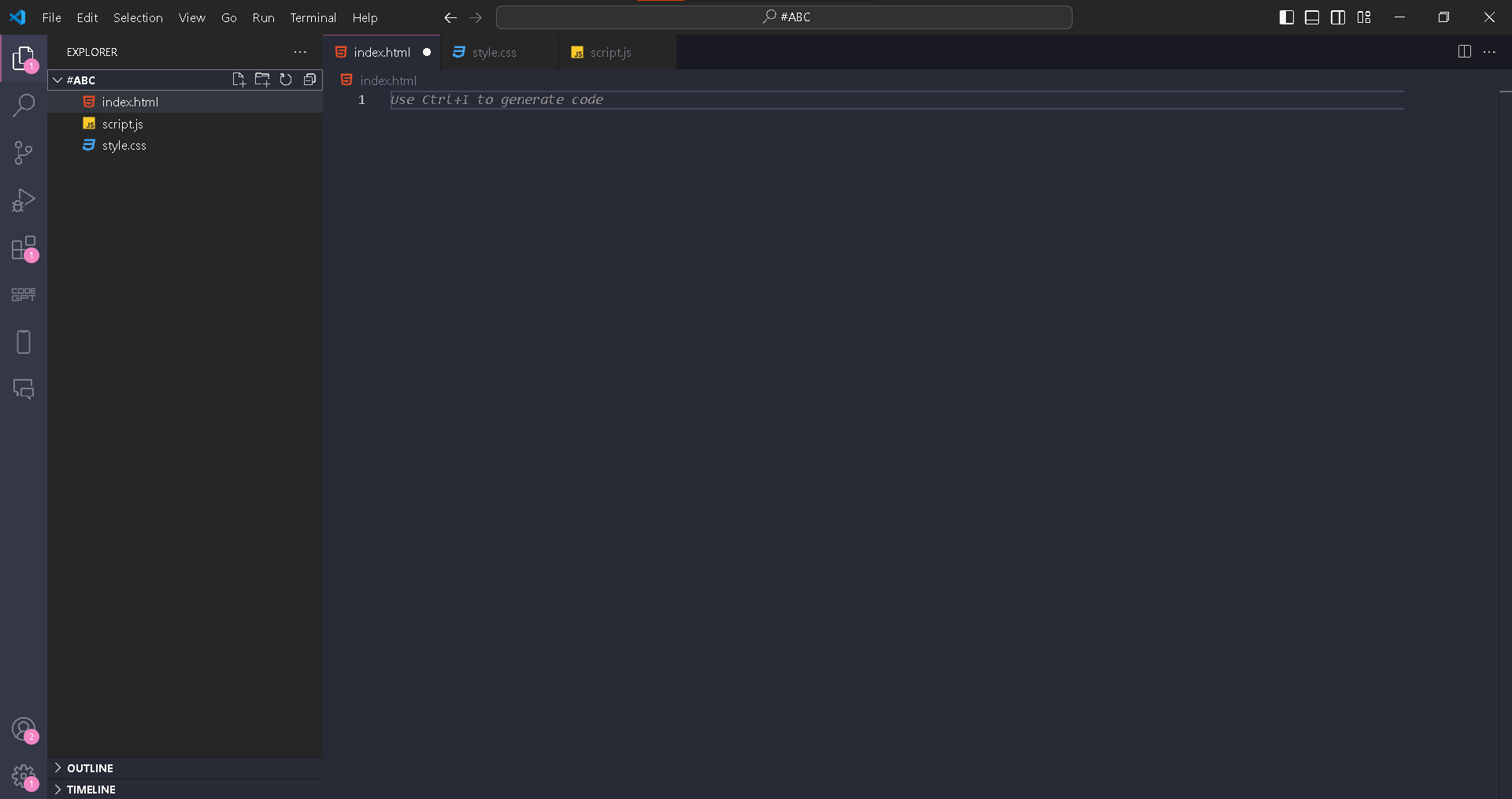Viewport: 1512px width, 799px height.
Task: Open the chat panel icon
Action: coord(24,388)
